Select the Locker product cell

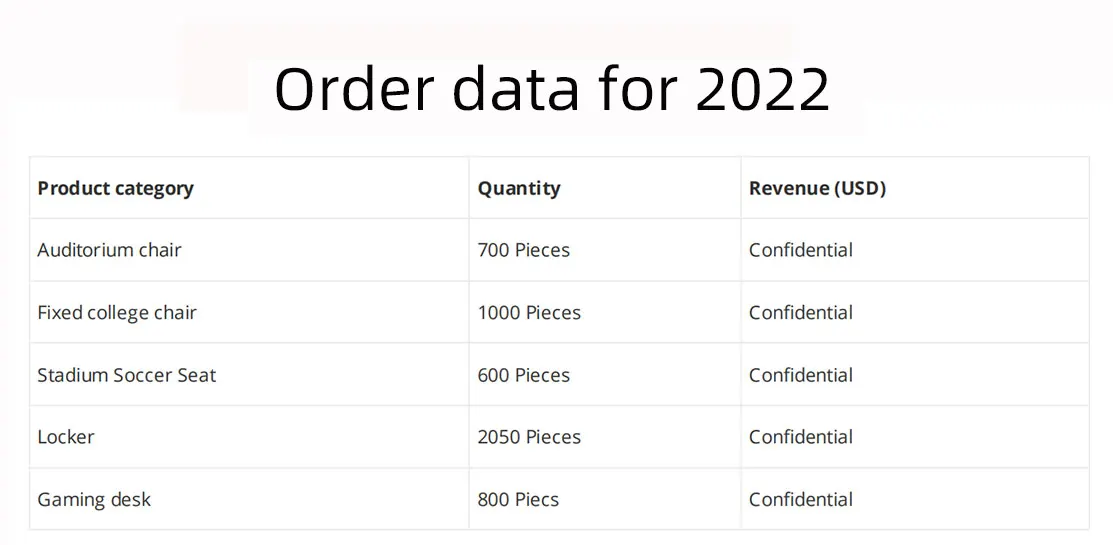pos(66,437)
